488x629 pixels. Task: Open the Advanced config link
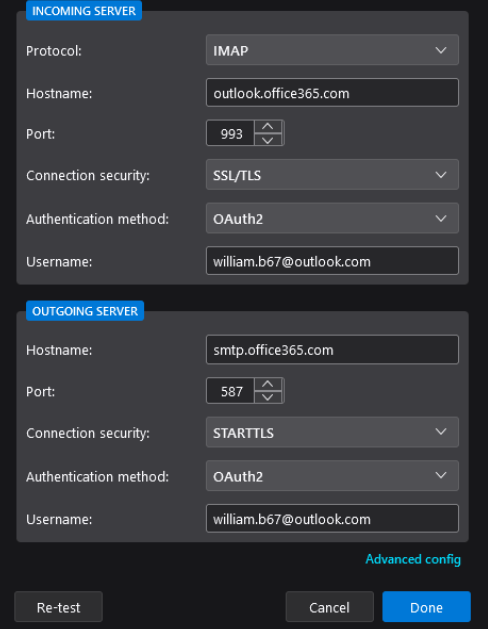pos(413,559)
